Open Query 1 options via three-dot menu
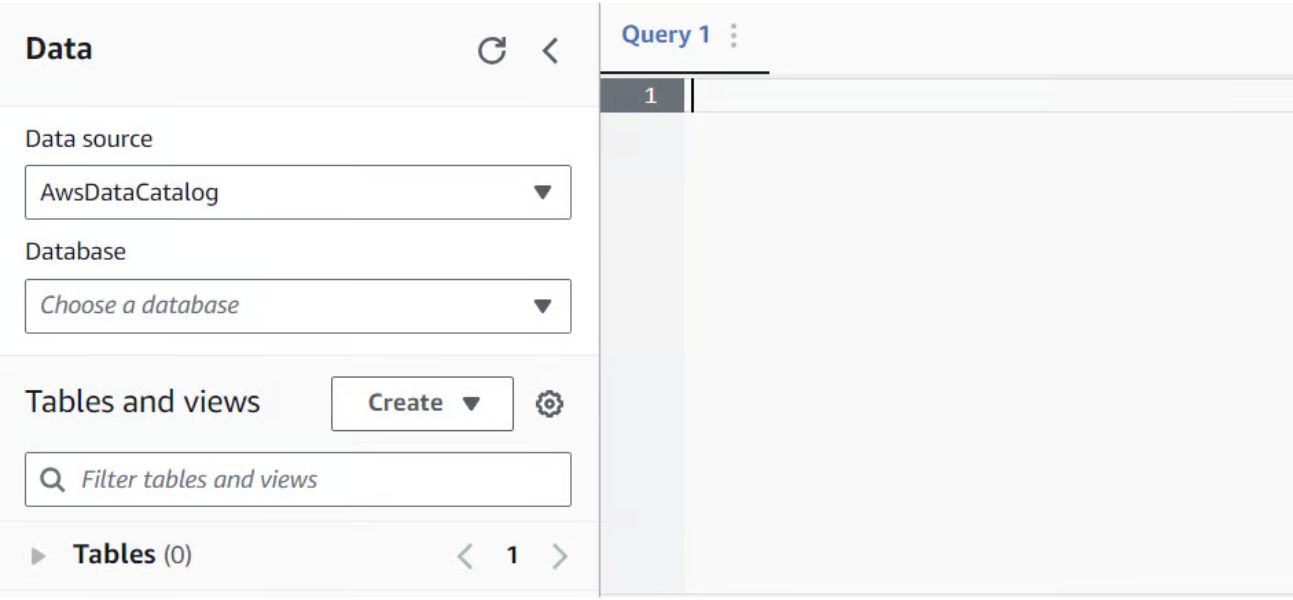1293x600 pixels. tap(734, 33)
